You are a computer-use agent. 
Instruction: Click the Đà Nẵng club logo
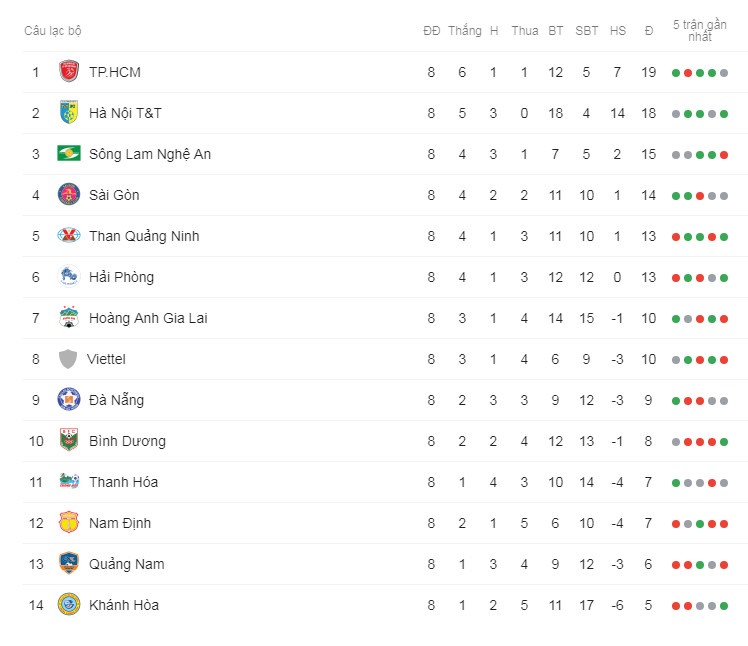[69, 400]
